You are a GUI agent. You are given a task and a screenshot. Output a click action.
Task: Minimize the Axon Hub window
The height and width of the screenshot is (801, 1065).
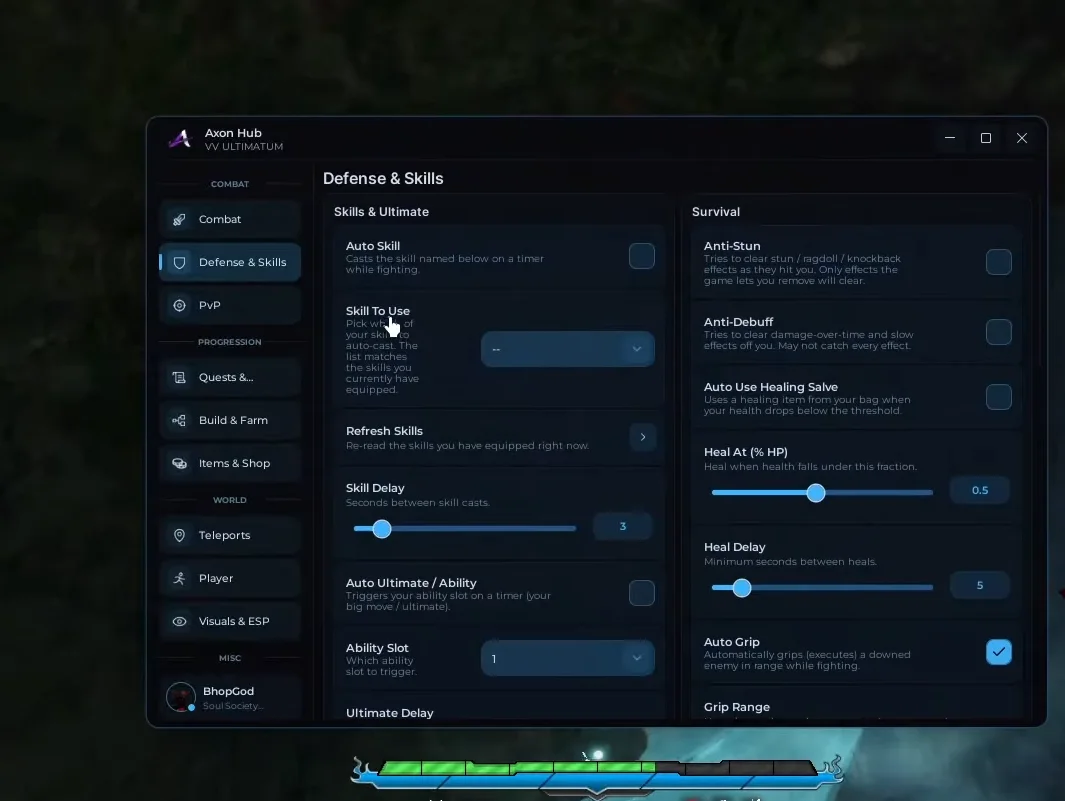pos(950,138)
